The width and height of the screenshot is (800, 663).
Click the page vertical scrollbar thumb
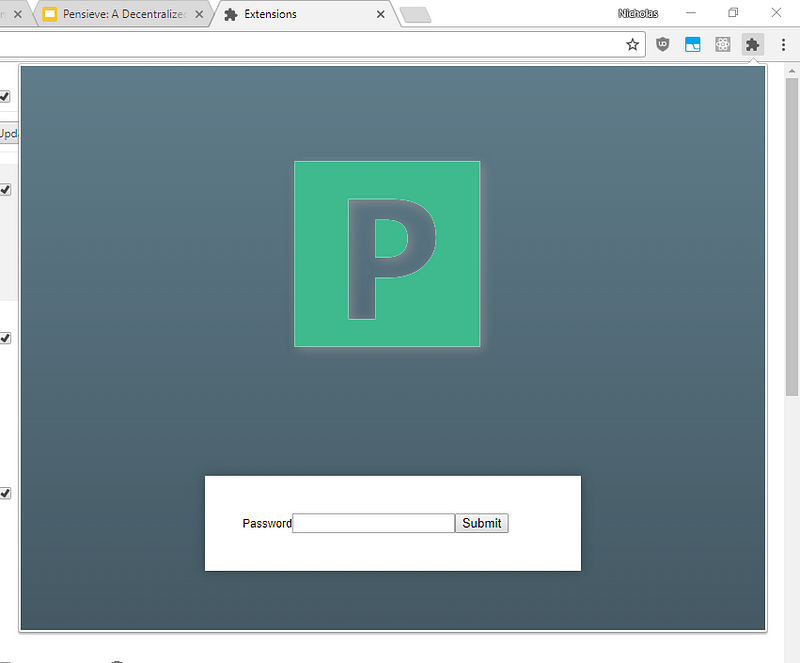coord(792,237)
